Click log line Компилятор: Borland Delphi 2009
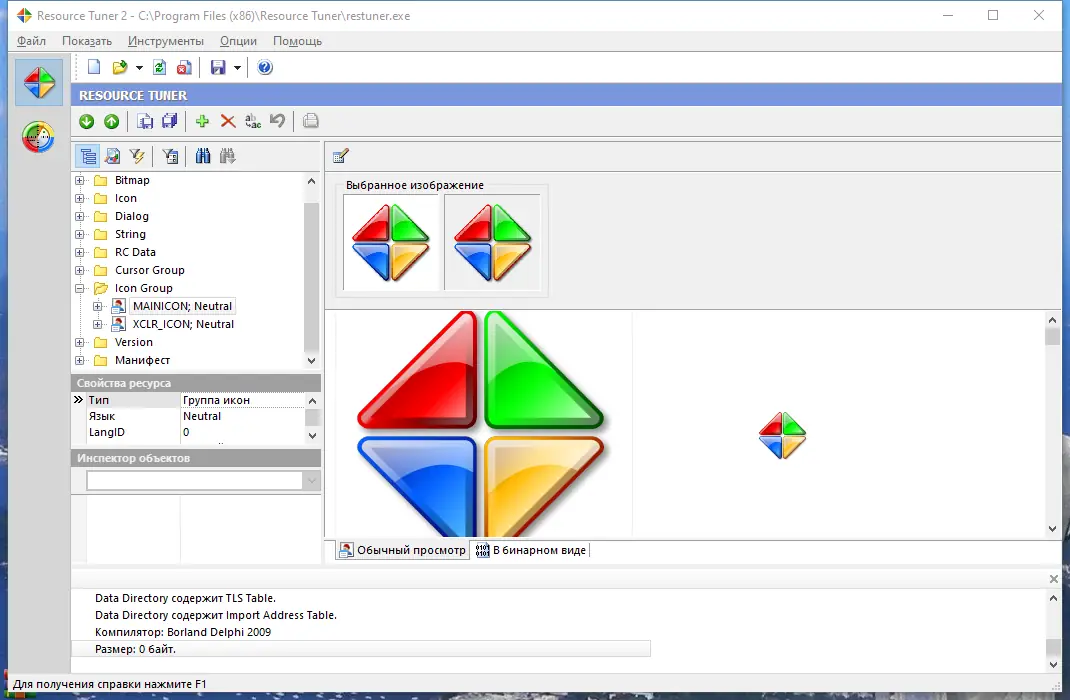The width and height of the screenshot is (1070, 700). (x=183, y=632)
